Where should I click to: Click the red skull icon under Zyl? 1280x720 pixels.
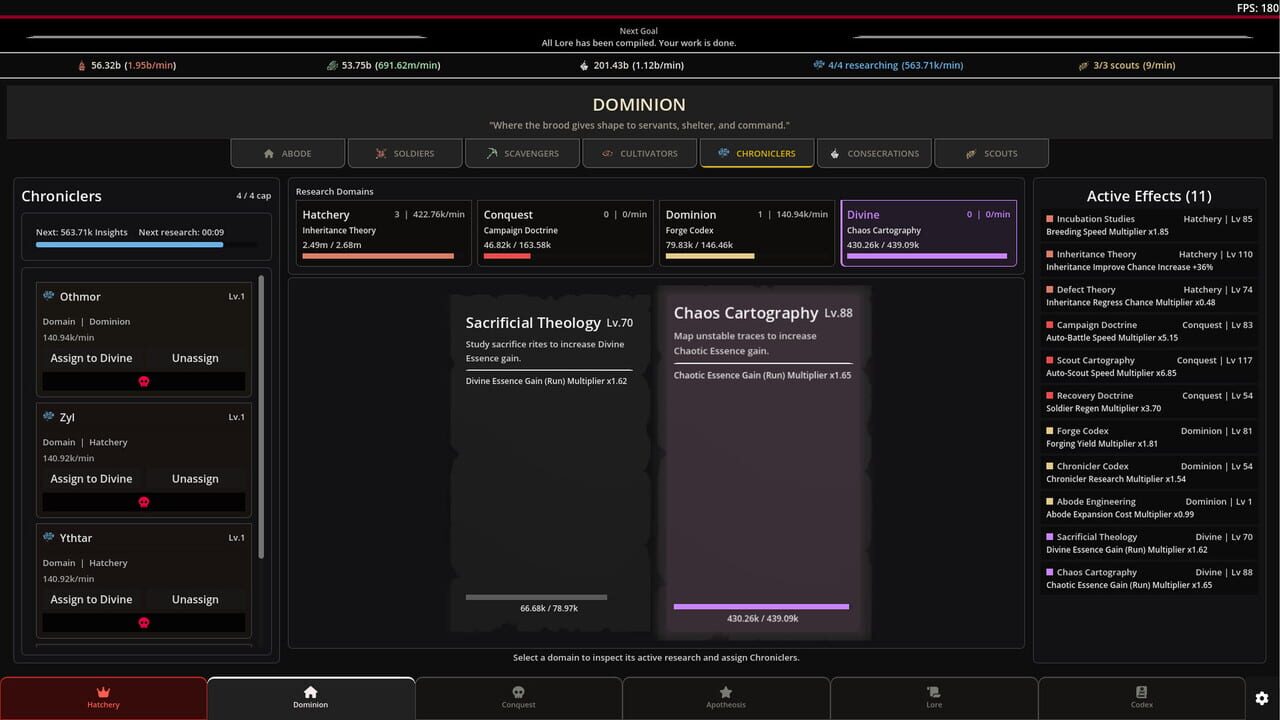143,502
